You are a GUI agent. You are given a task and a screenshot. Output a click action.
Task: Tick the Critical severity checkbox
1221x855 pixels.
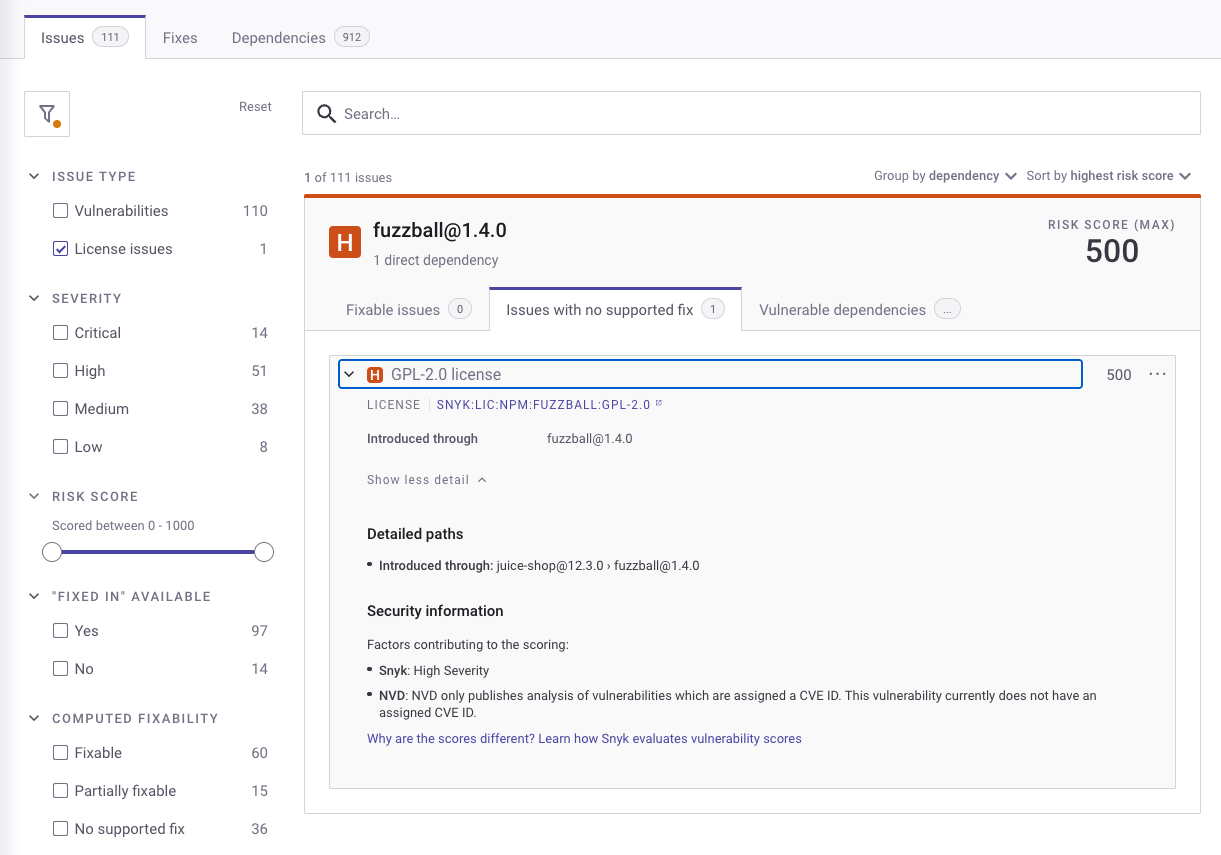[x=61, y=333]
